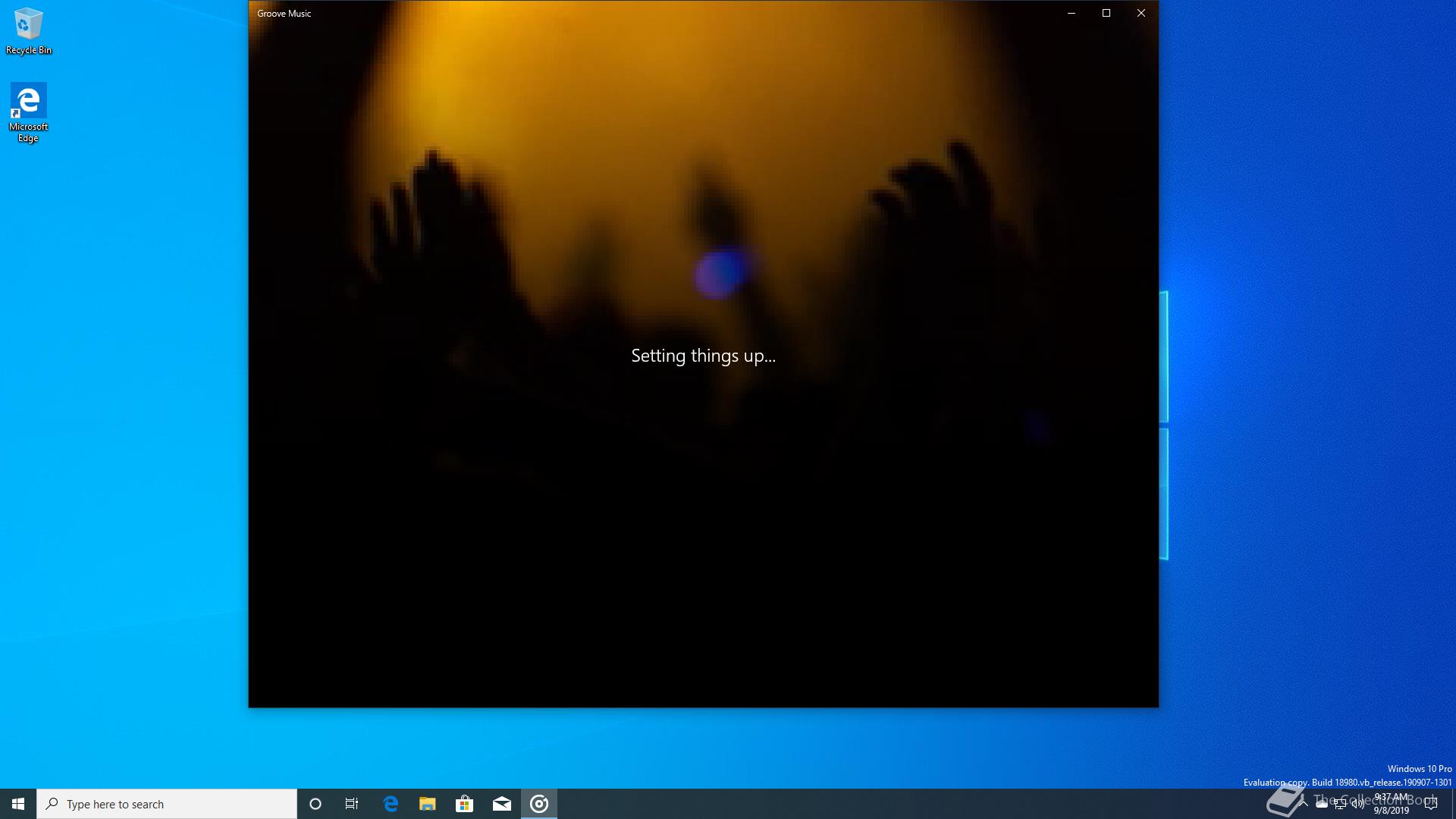Viewport: 1456px width, 819px height.
Task: Open Task View from the taskbar
Action: [352, 804]
